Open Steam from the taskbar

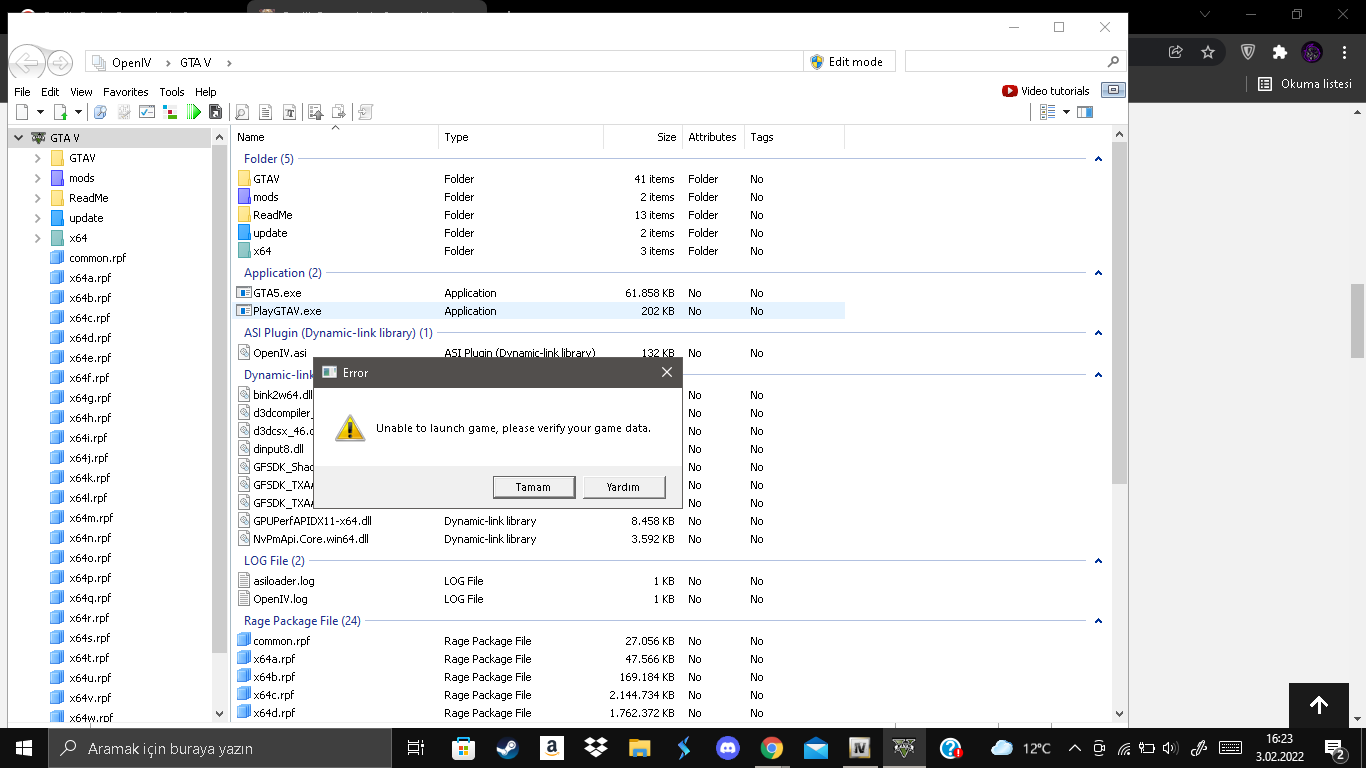pos(506,748)
